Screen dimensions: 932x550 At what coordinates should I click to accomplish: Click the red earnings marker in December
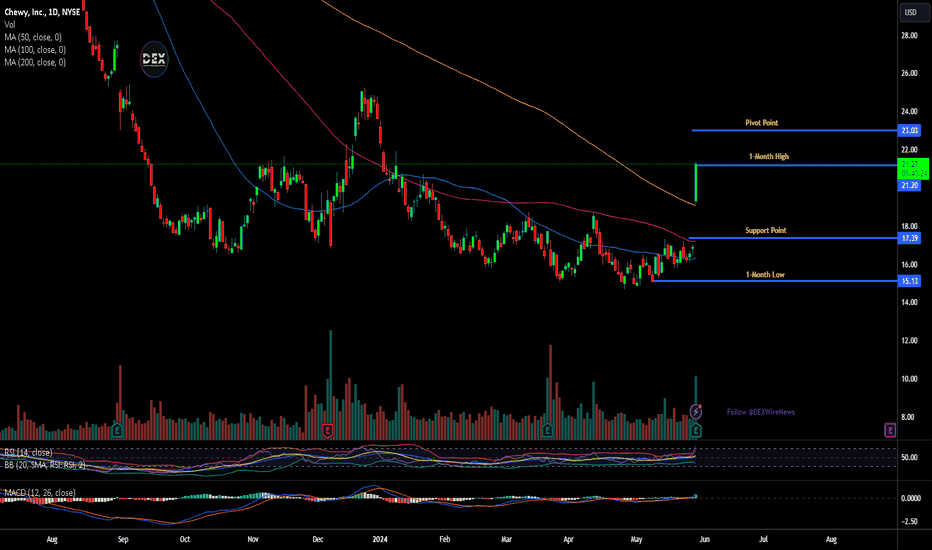coord(327,430)
